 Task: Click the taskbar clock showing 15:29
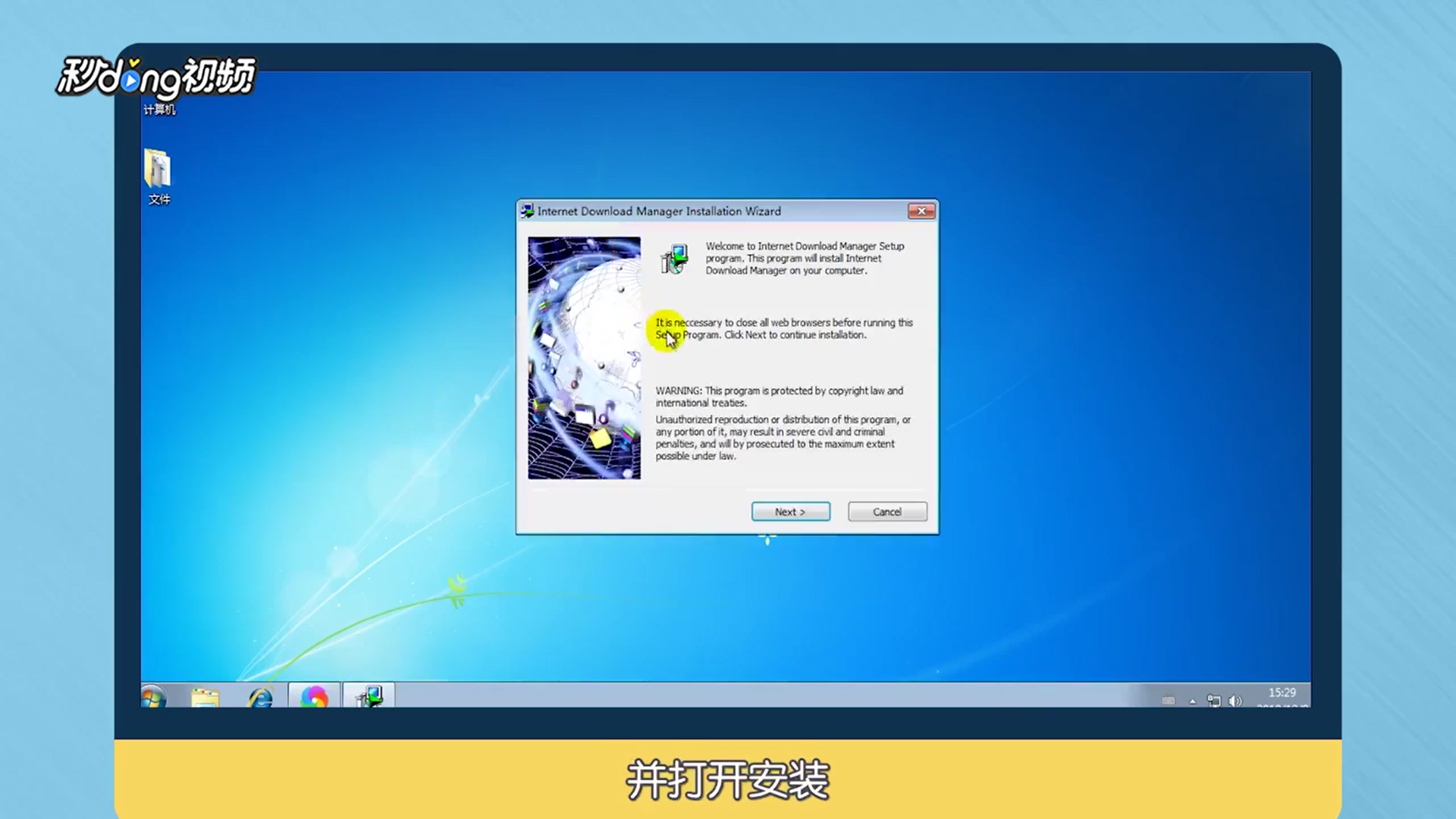point(1282,693)
